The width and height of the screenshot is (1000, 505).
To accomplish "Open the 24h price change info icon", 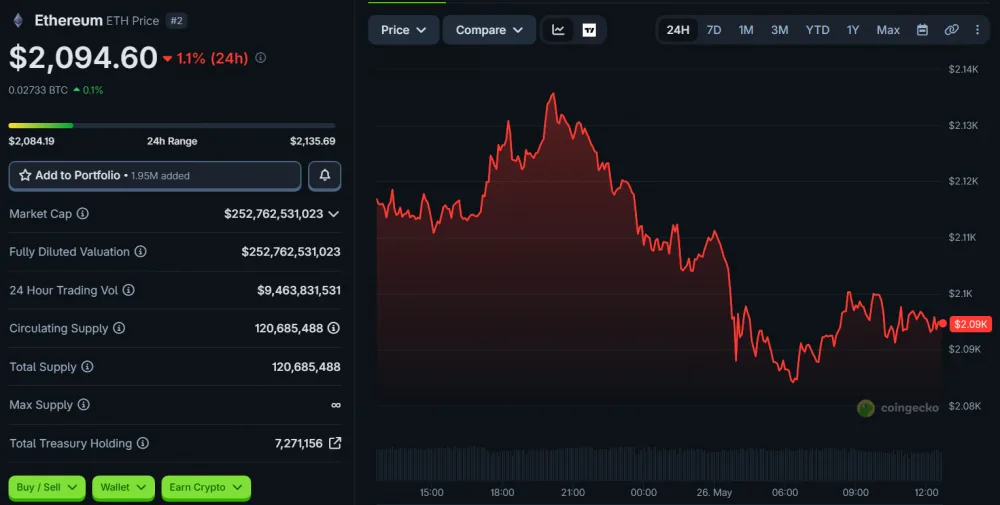I will tap(261, 58).
